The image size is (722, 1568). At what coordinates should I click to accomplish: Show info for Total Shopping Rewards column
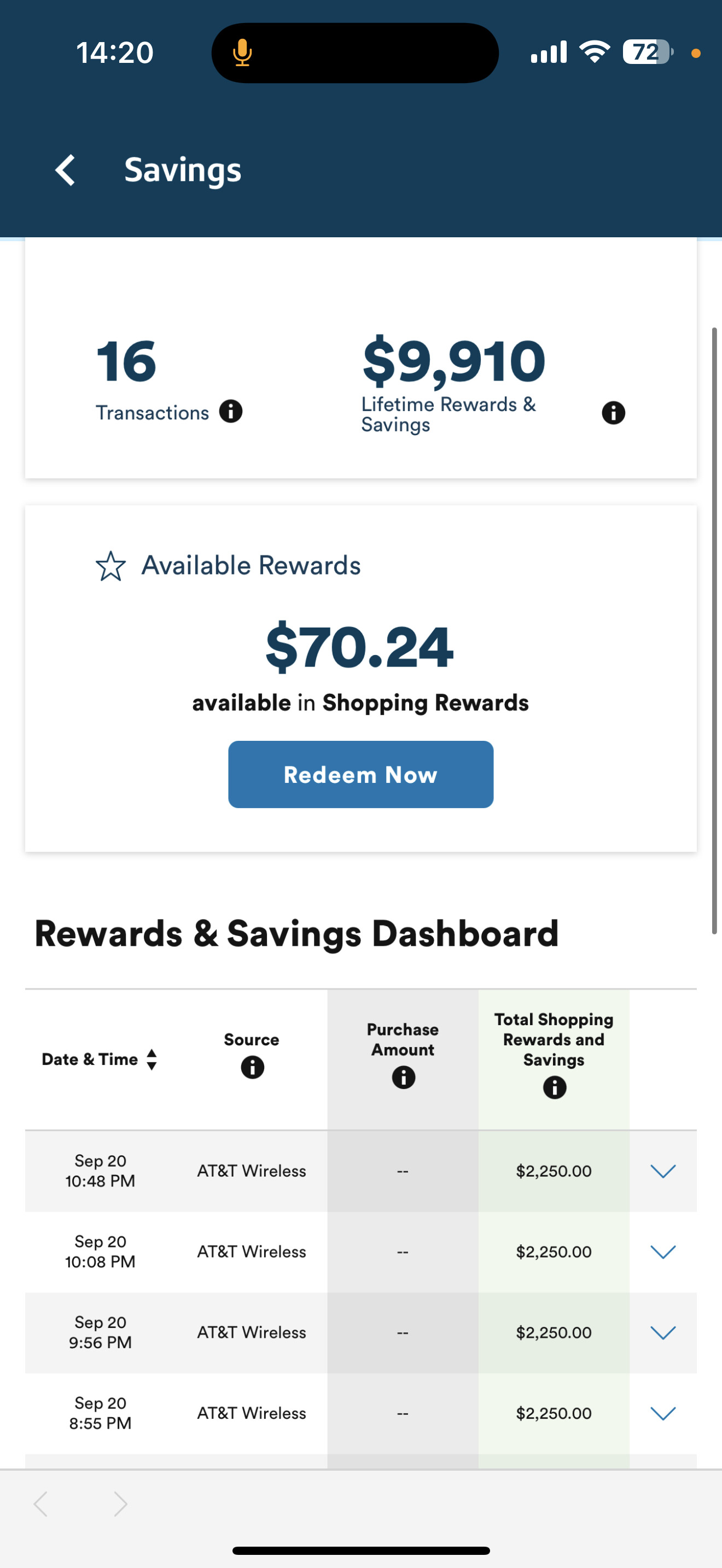coord(554,1087)
